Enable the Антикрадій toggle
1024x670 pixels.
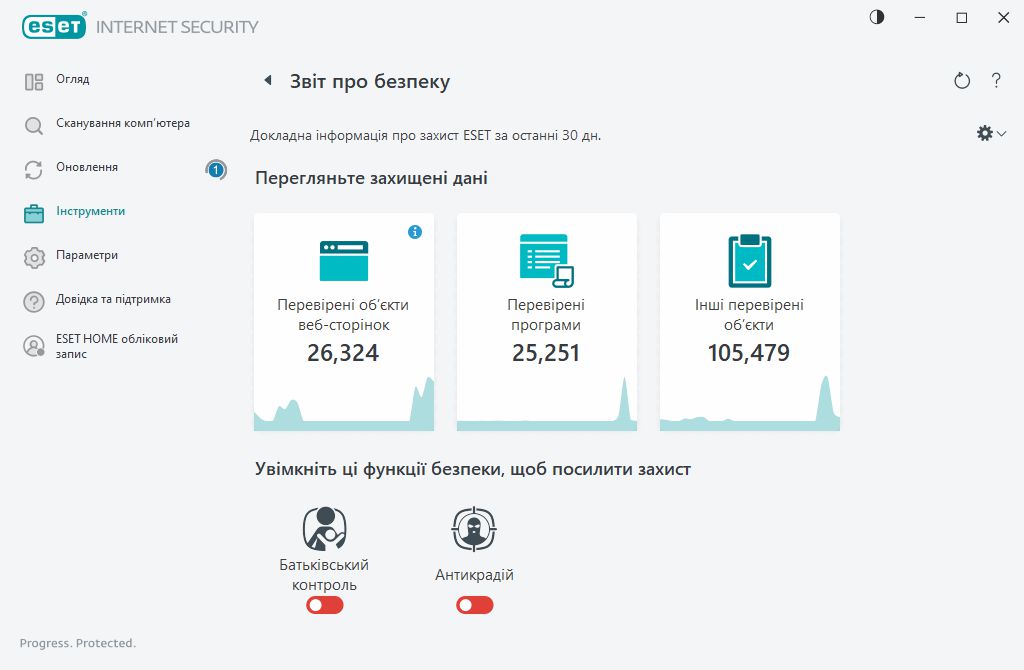[475, 605]
